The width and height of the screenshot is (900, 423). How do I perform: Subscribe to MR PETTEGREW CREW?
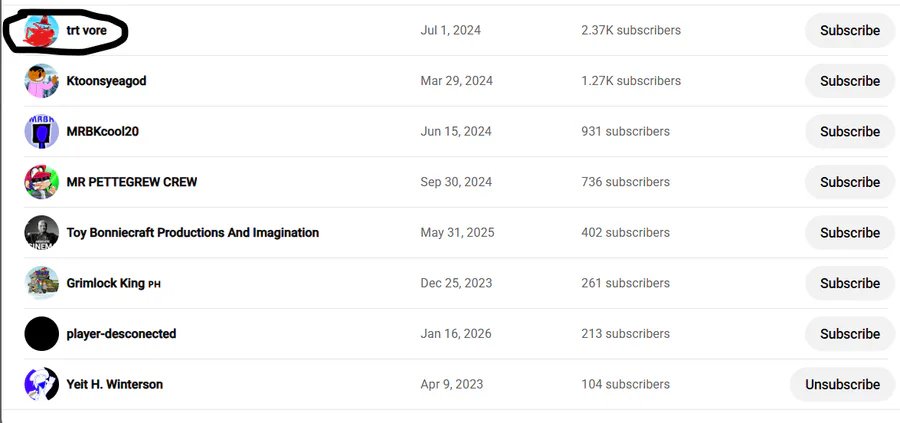[x=849, y=182]
